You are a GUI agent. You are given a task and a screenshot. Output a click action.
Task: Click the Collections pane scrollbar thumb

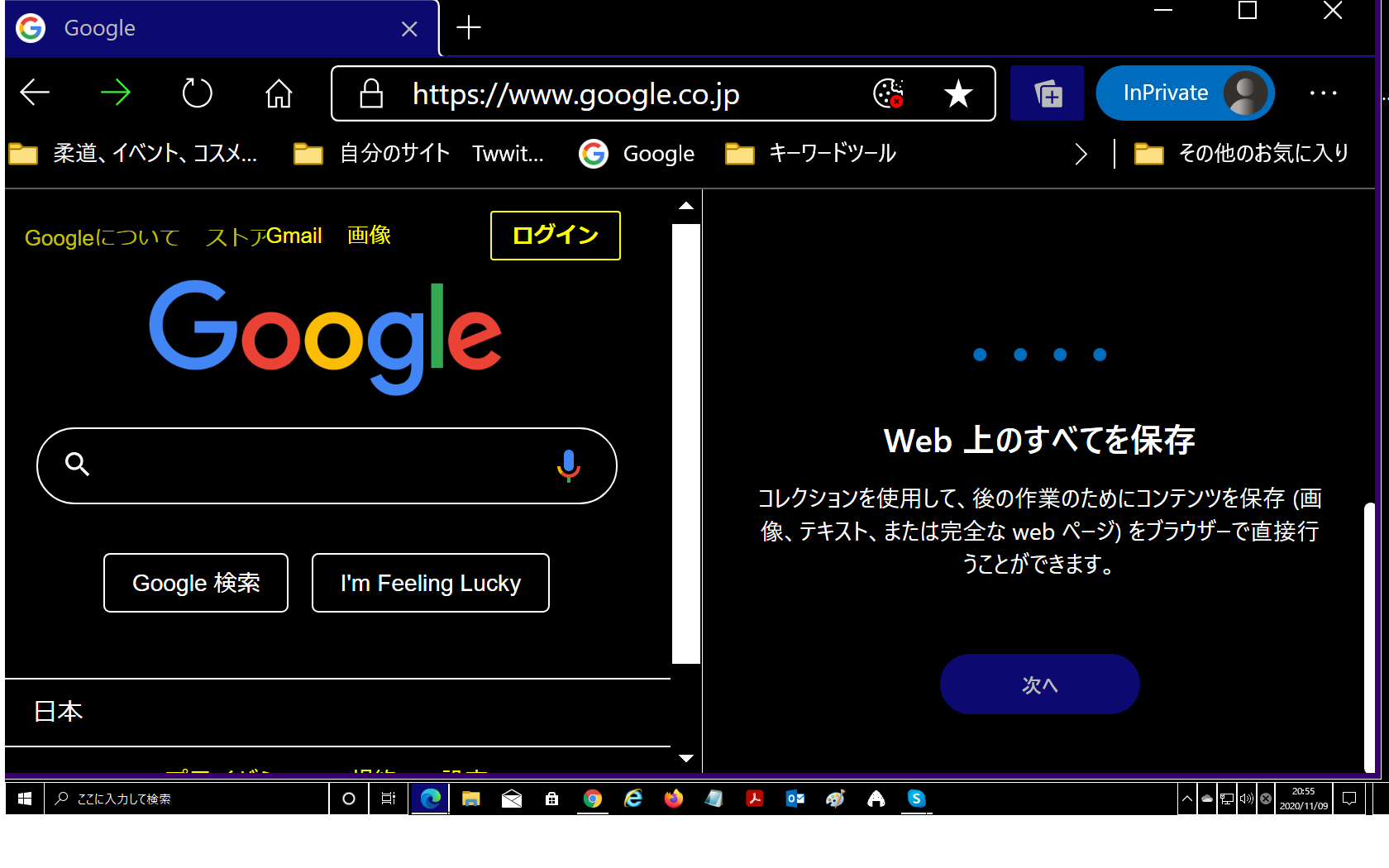click(1370, 637)
